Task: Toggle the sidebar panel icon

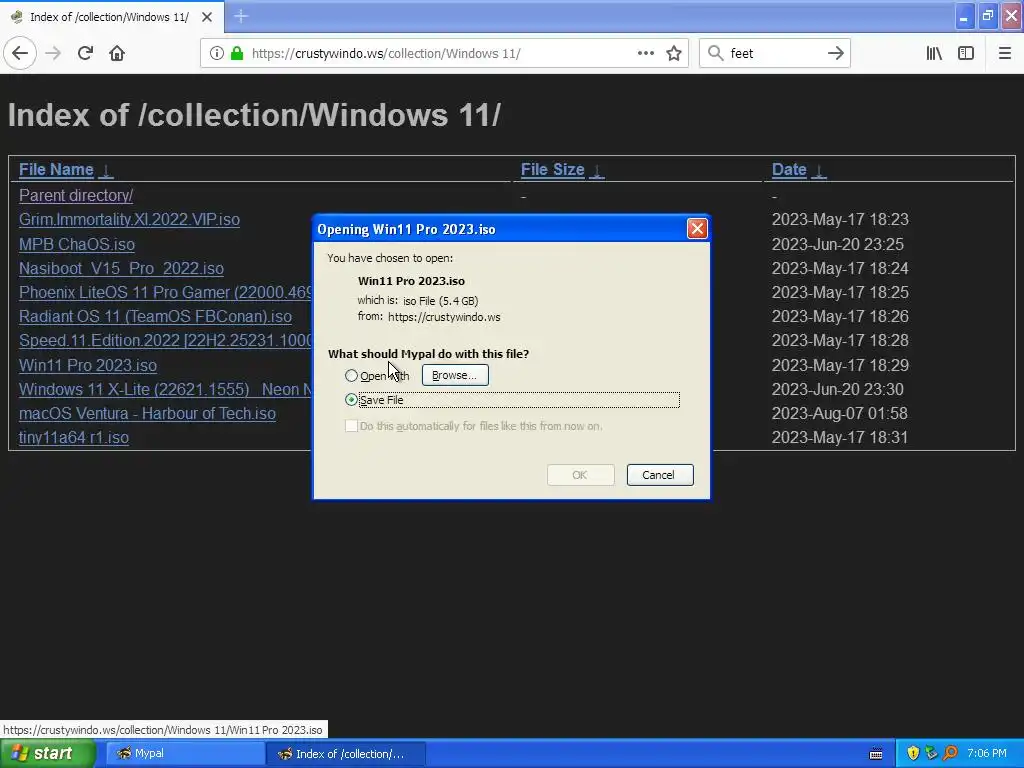Action: pyautogui.click(x=966, y=54)
